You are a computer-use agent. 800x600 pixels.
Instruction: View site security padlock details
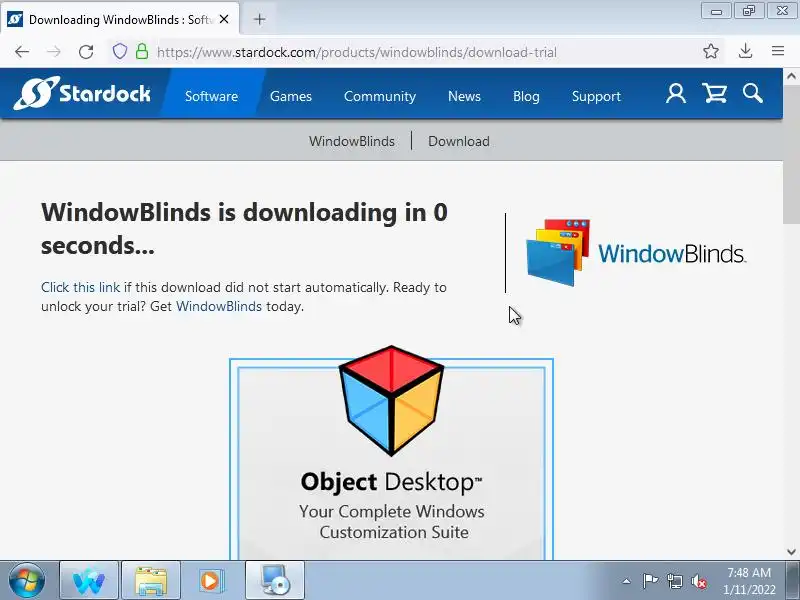pos(142,52)
